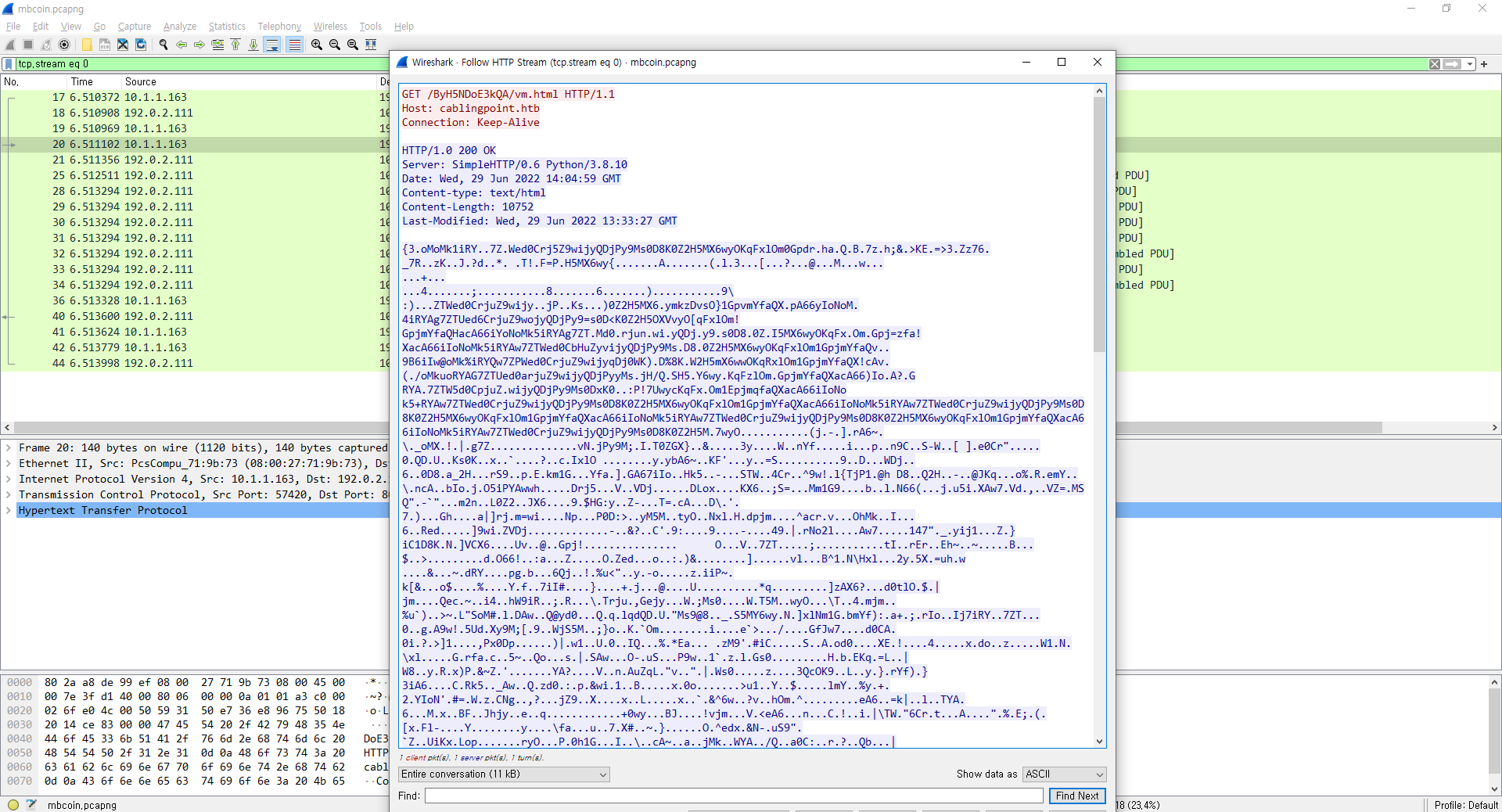The height and width of the screenshot is (812, 1502).
Task: Open the Tools menu
Action: pyautogui.click(x=370, y=26)
